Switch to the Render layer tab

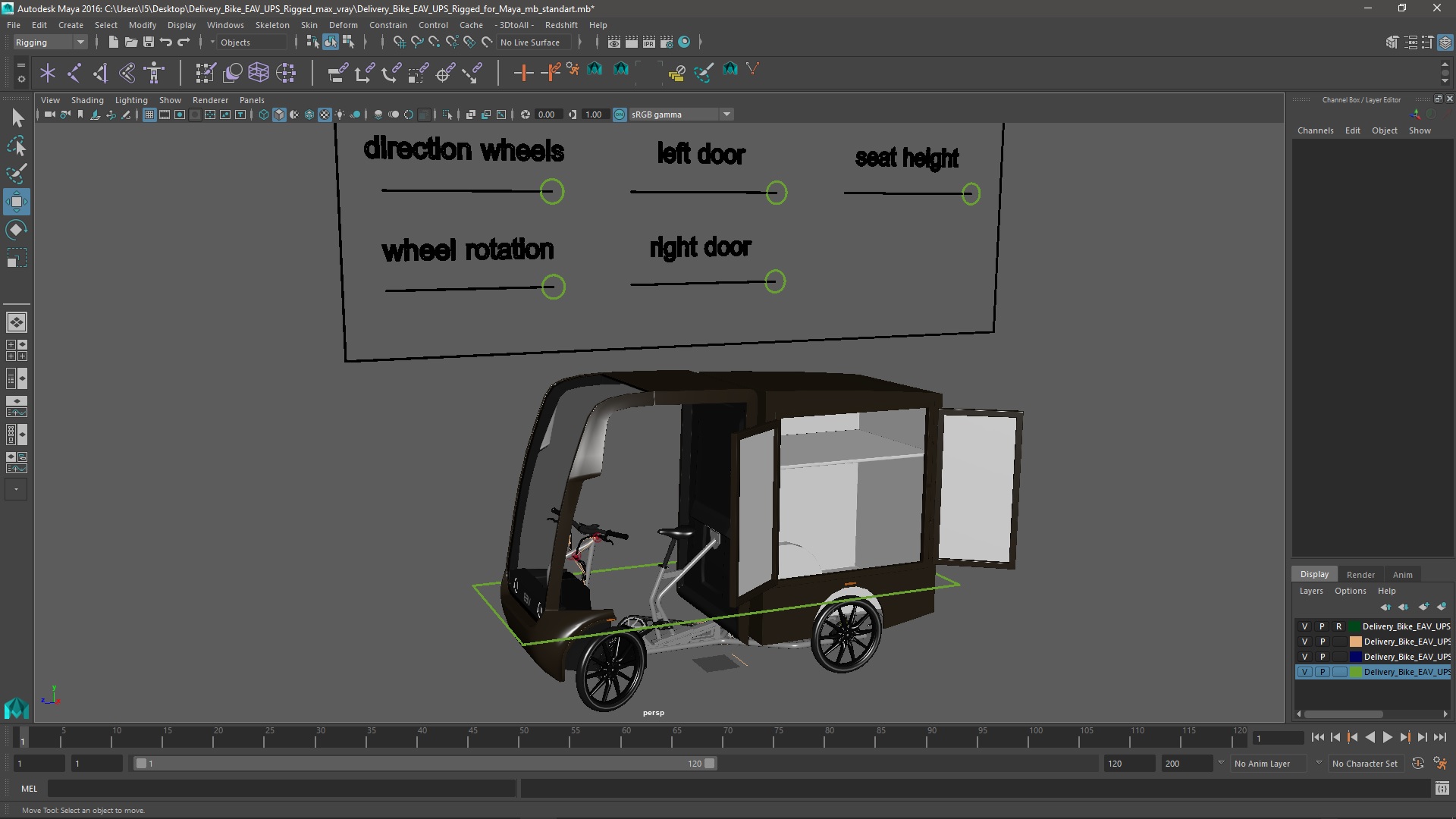(1360, 575)
